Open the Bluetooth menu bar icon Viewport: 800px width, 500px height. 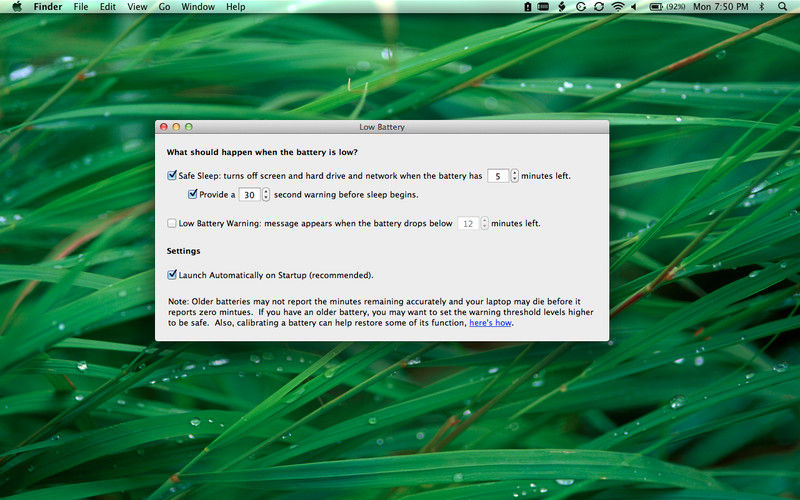coord(762,7)
